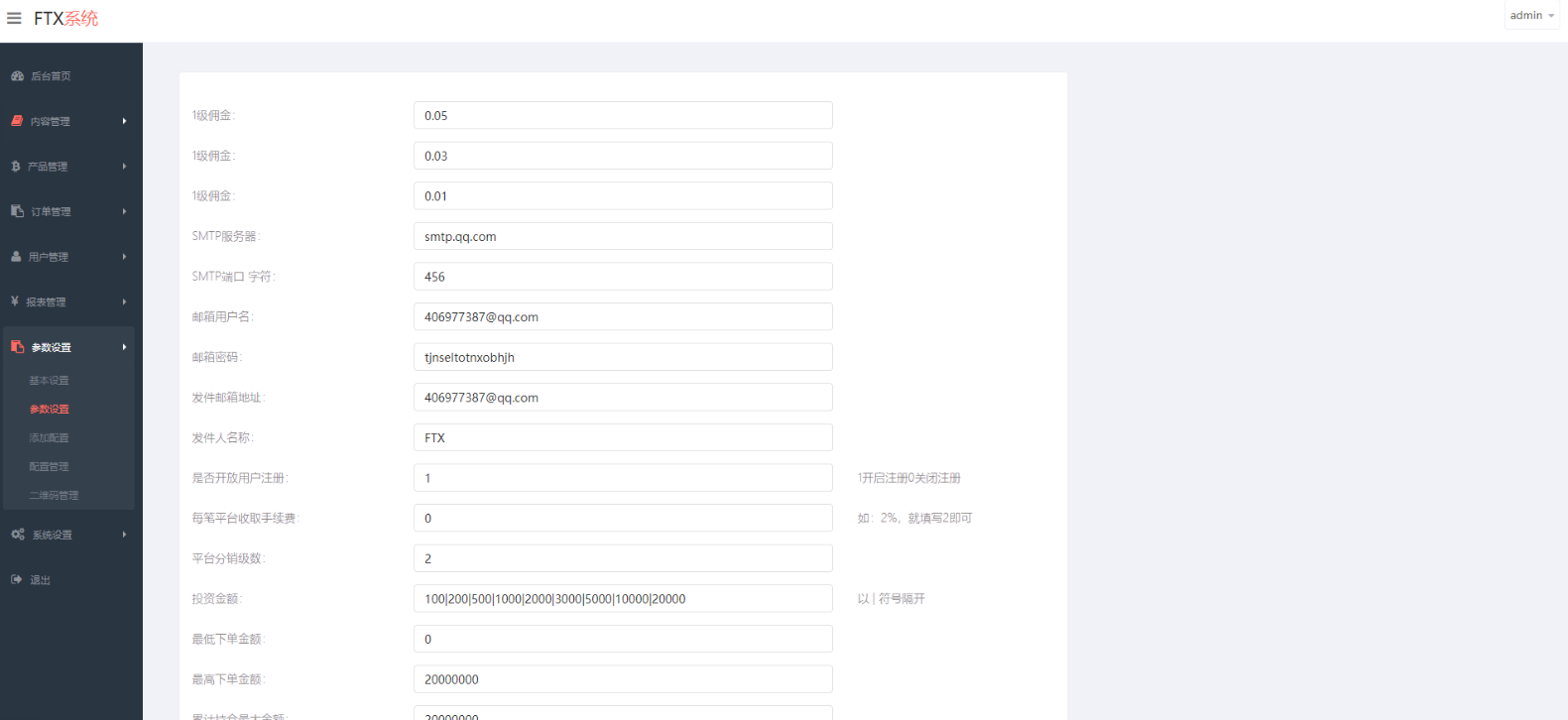The width and height of the screenshot is (1568, 720).
Task: Go to 配置管理 submenu item
Action: (50, 467)
